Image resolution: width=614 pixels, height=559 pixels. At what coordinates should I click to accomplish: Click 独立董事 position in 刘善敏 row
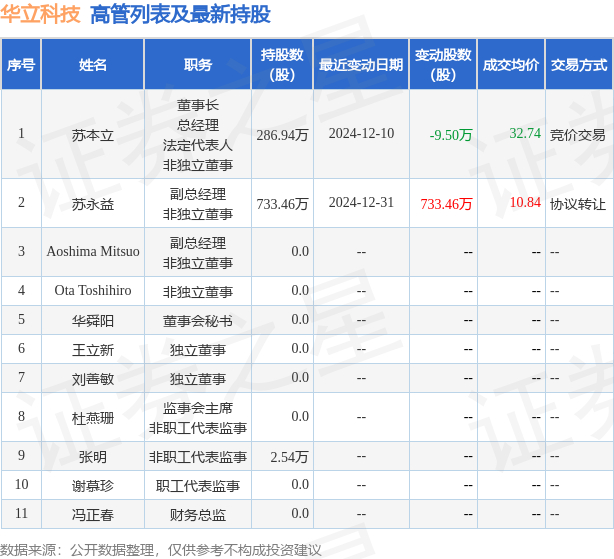(198, 379)
